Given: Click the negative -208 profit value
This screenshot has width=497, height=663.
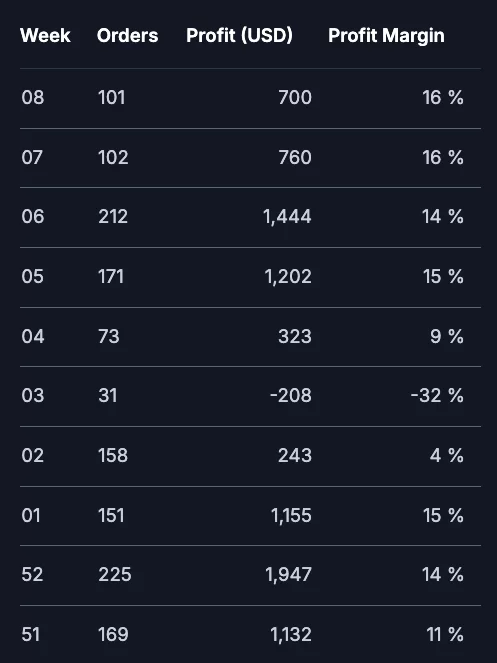Looking at the screenshot, I should coord(291,396).
